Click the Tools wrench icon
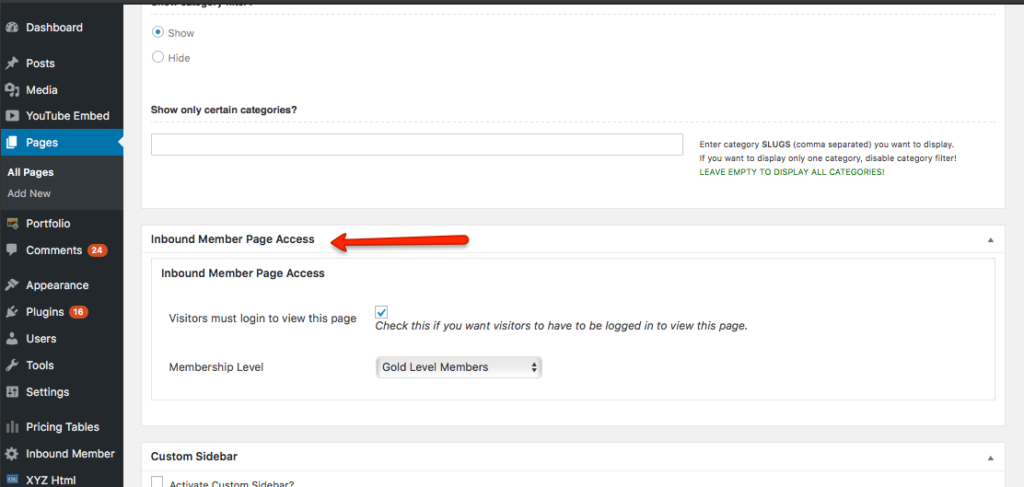 (x=11, y=366)
